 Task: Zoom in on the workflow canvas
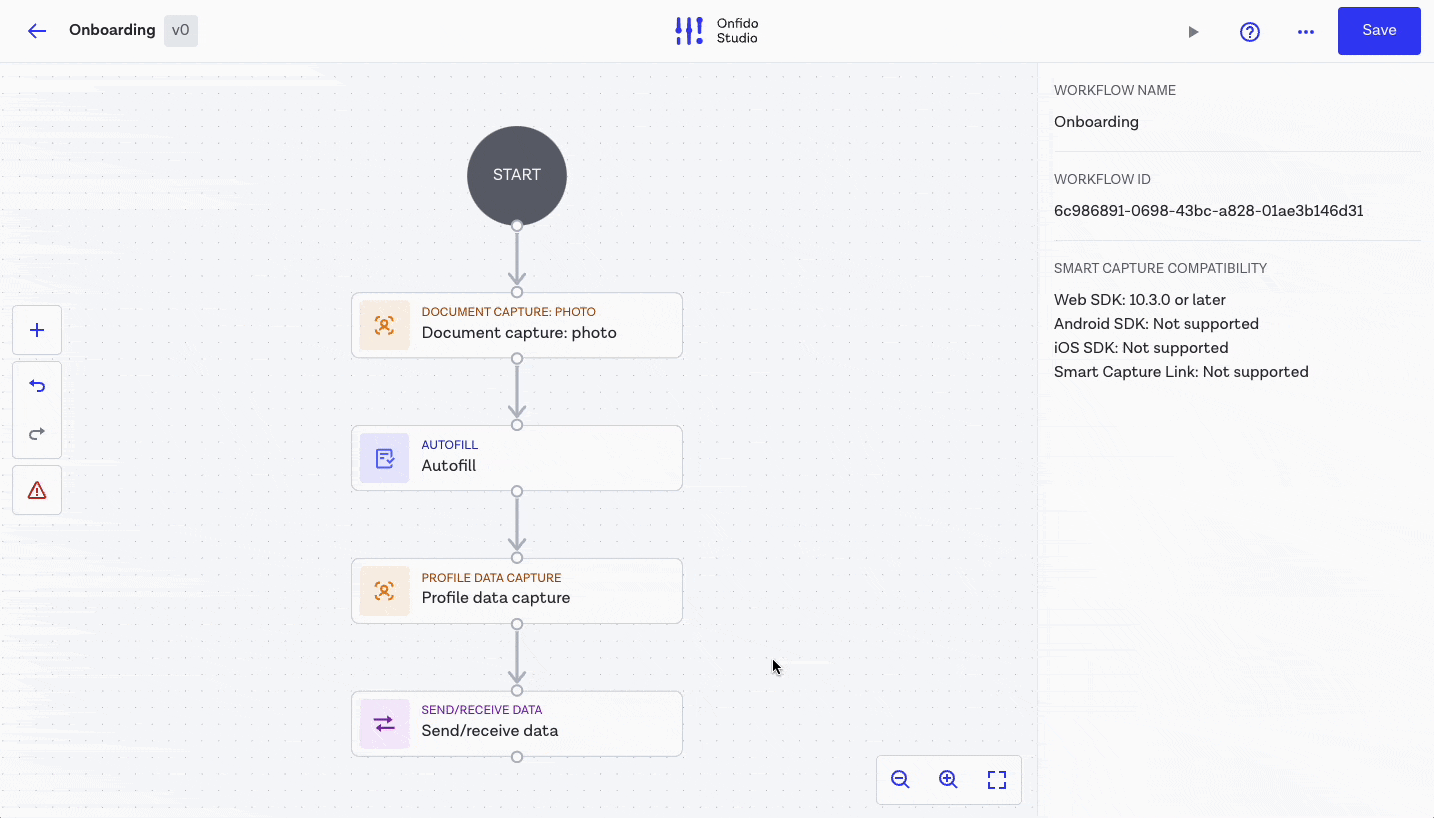tap(948, 779)
